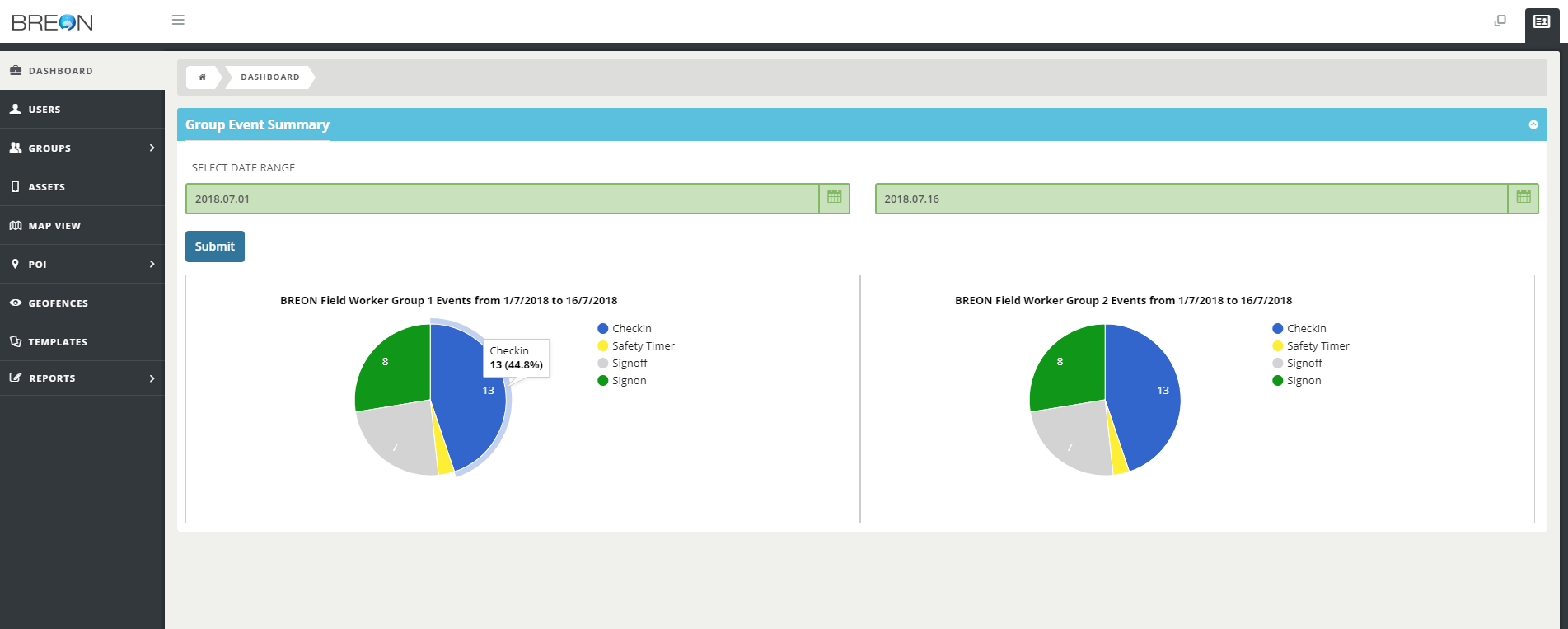Click the top-right panel toggle icon

tap(1541, 21)
